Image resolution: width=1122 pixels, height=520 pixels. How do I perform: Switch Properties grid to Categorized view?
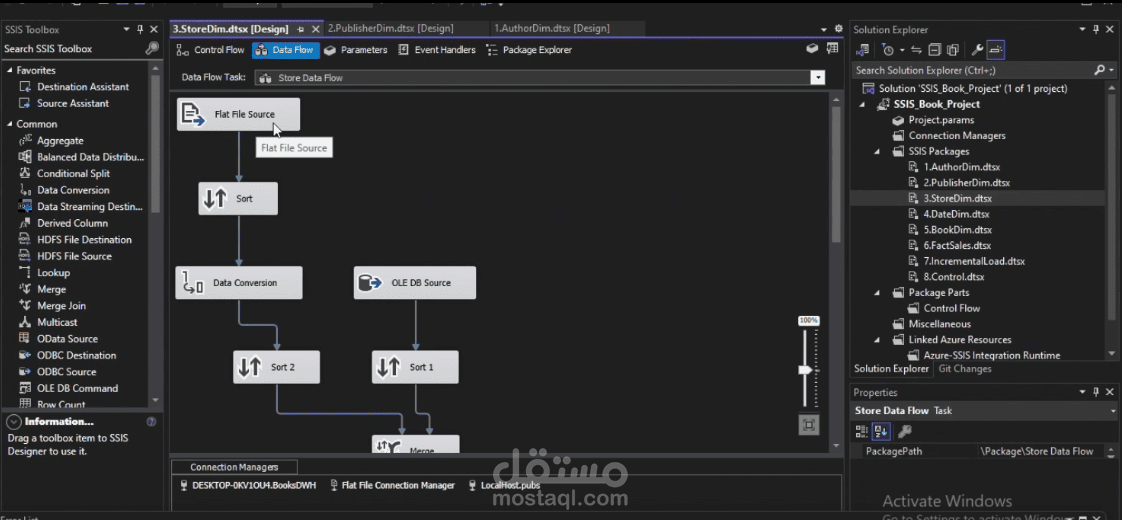coord(862,431)
